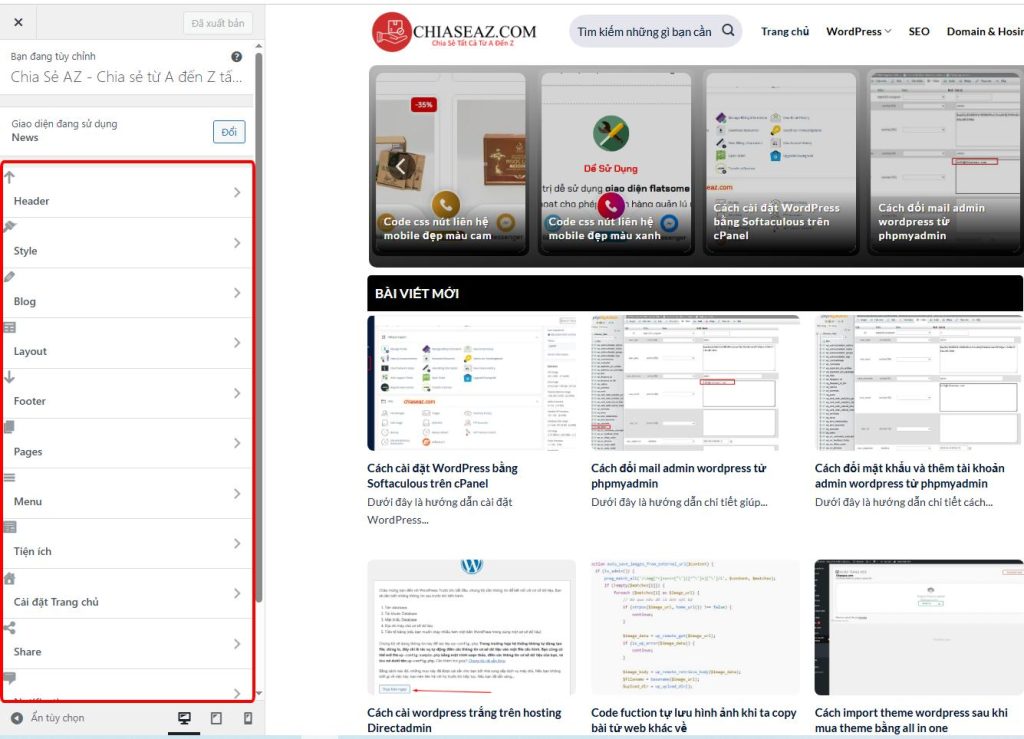Click the Menu section icon
Viewport: 1024px width, 739px height.
click(10, 477)
